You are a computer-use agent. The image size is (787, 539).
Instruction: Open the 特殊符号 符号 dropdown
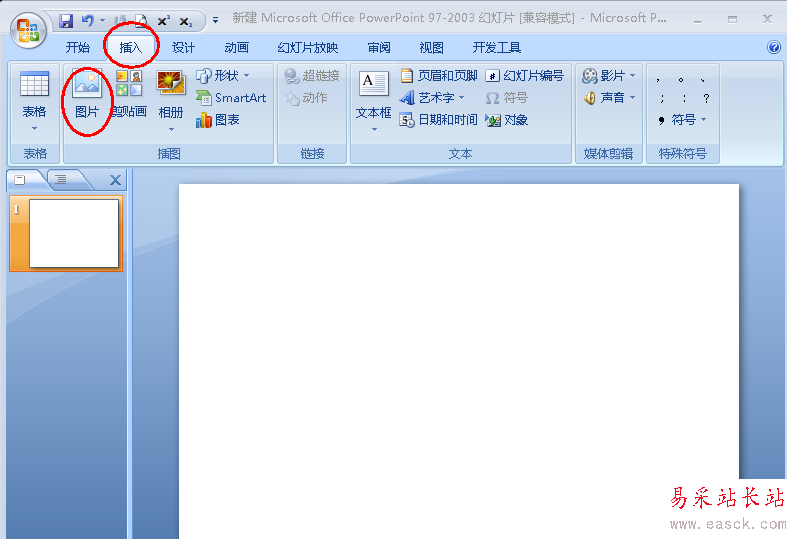coord(682,120)
